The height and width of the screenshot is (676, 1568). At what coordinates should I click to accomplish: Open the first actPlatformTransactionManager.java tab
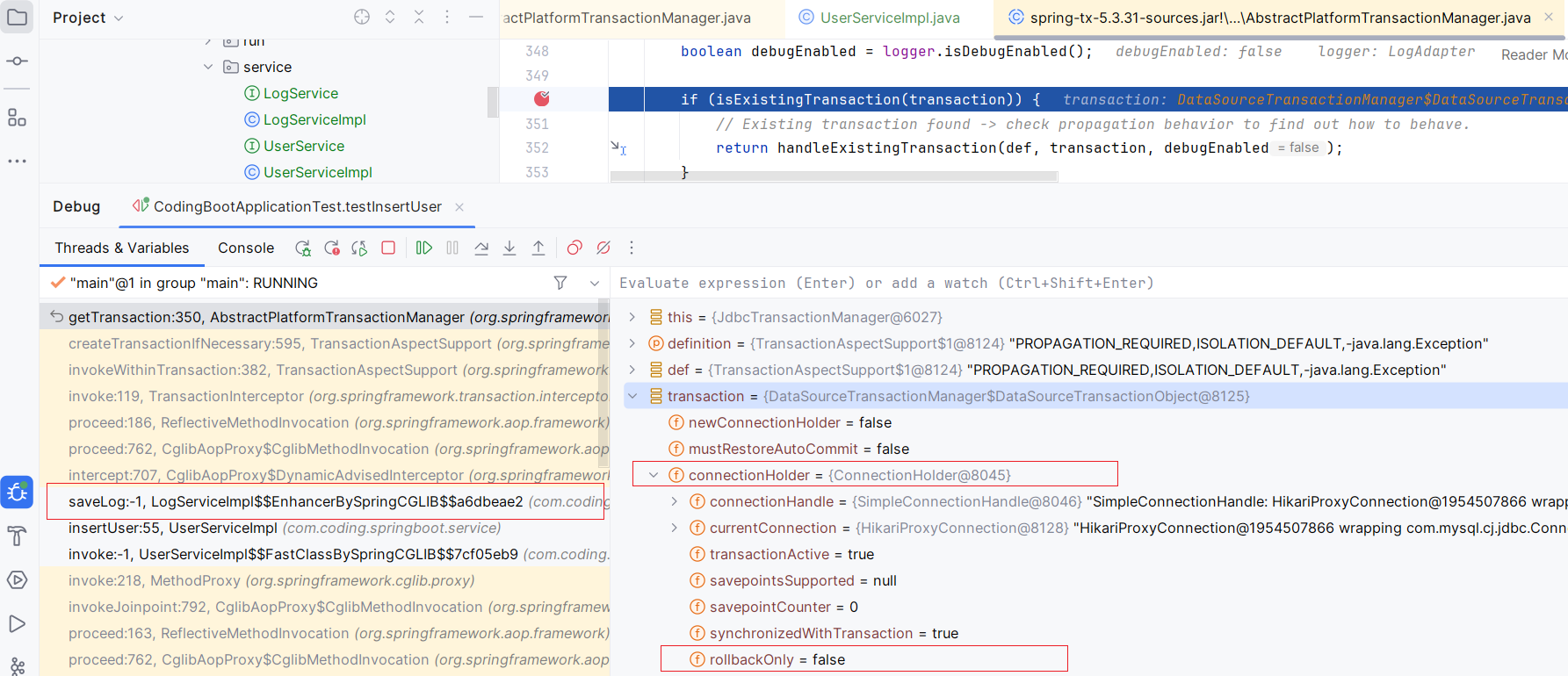point(627,18)
